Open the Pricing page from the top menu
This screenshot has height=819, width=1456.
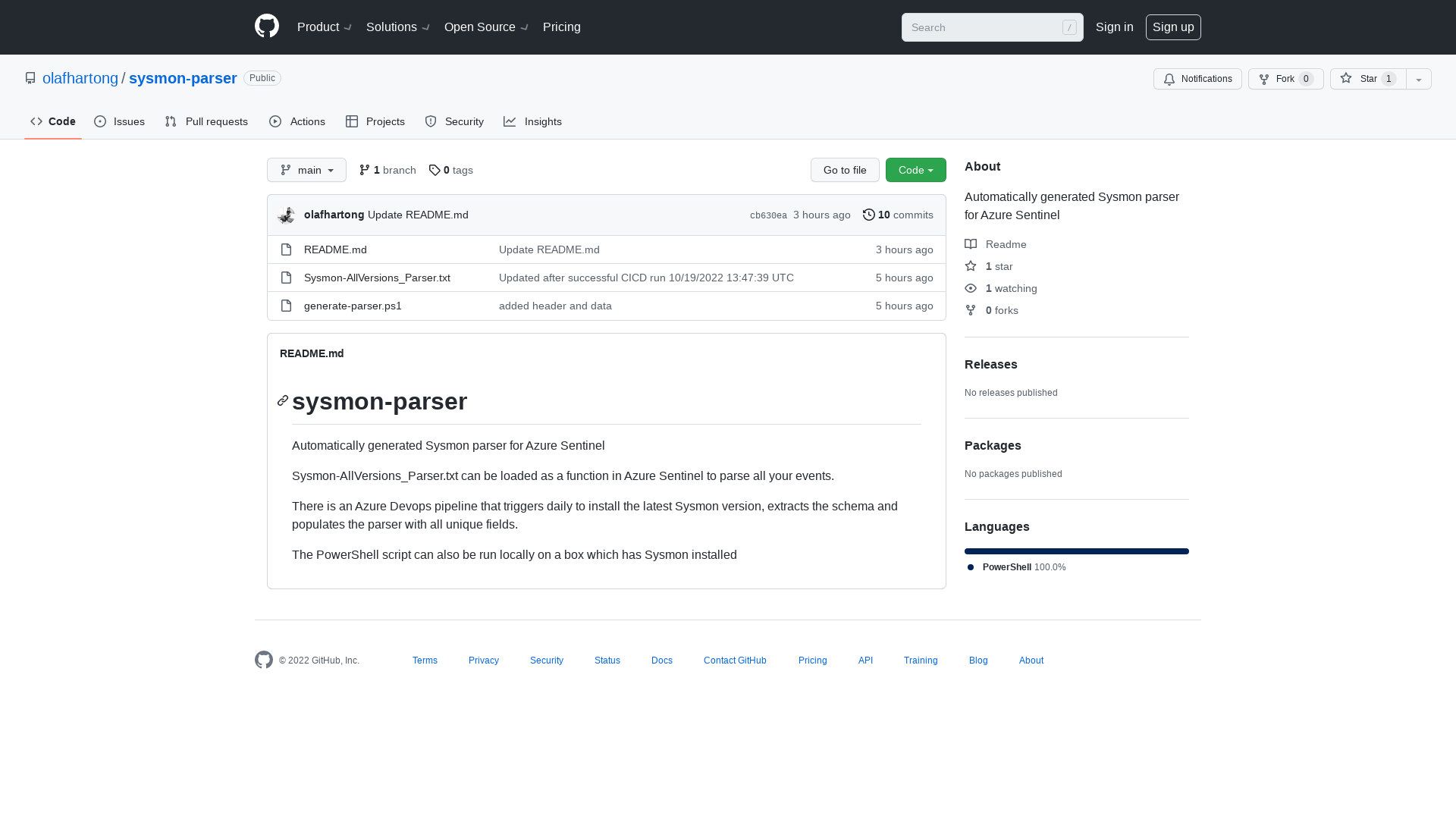pos(561,27)
